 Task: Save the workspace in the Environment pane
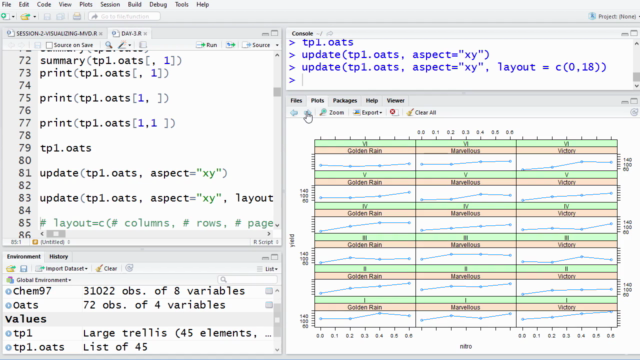24,269
